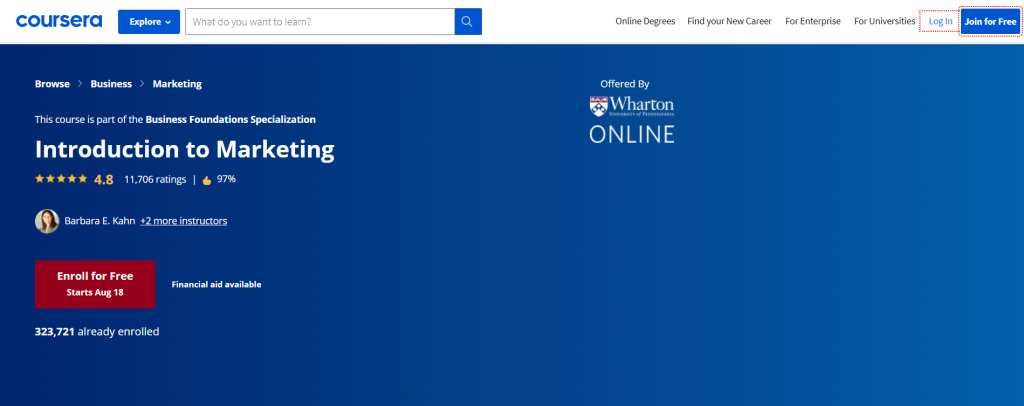This screenshot has height=406, width=1024.
Task: Click the 4.8 rating value
Action: coord(103,180)
